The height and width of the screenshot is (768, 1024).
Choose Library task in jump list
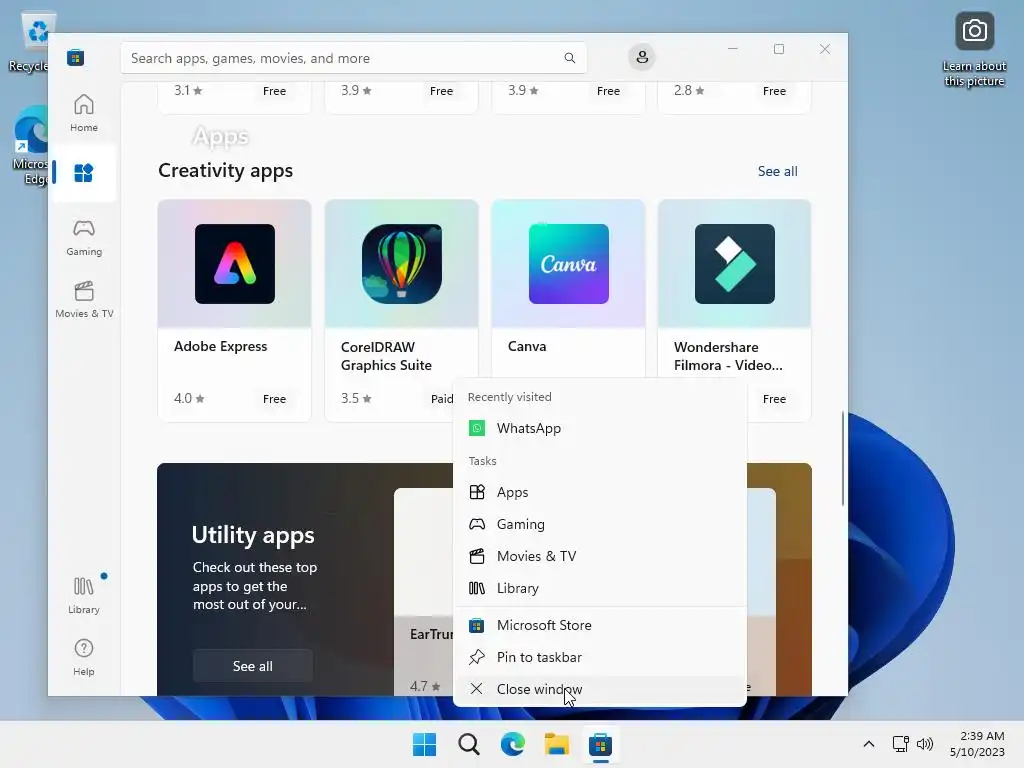(600, 588)
